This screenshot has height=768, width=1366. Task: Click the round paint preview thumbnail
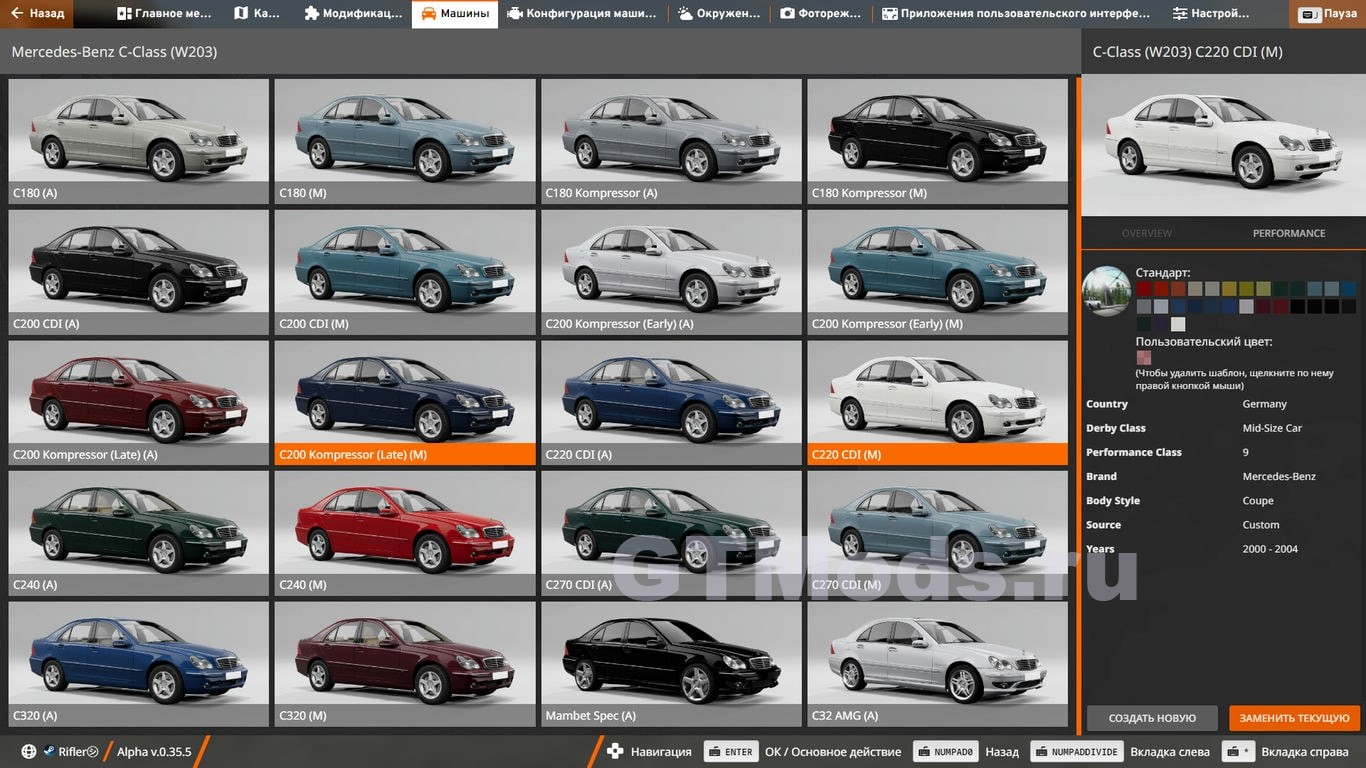(x=1106, y=291)
